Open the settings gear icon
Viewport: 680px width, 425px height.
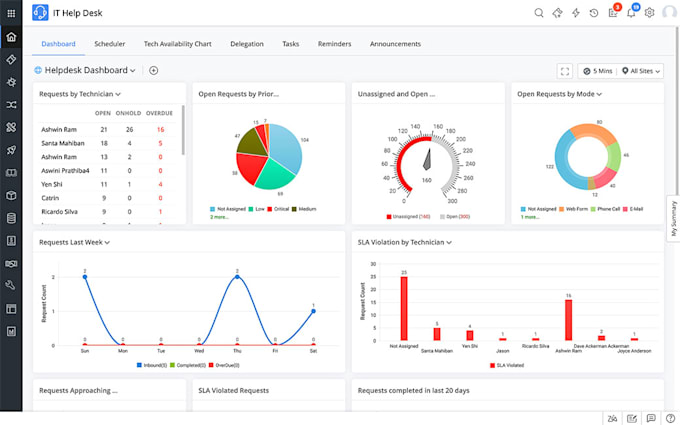649,13
